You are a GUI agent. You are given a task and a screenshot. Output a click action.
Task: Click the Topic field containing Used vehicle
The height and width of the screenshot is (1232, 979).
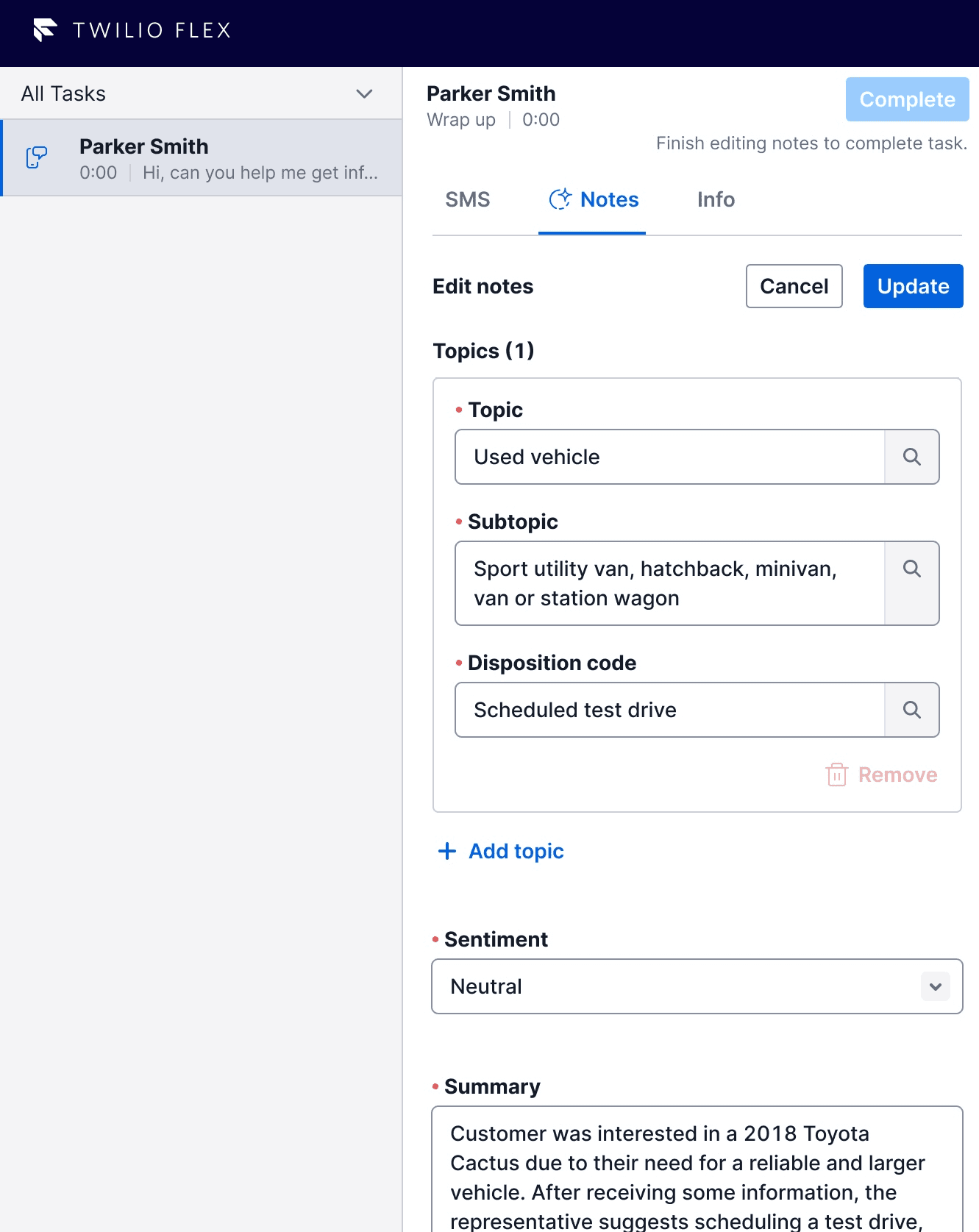coord(669,457)
